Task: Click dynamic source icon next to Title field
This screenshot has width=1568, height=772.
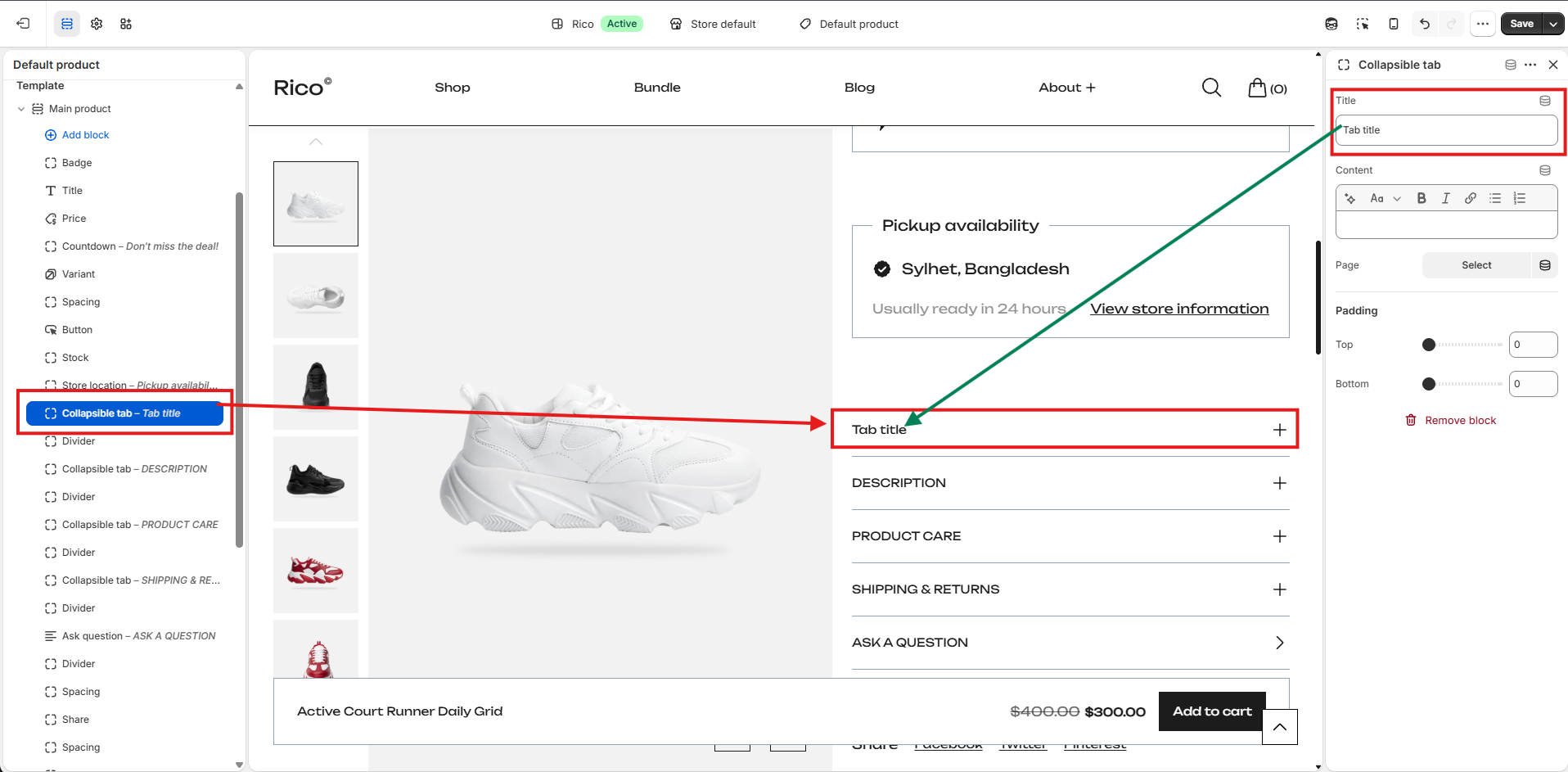Action: coord(1545,101)
